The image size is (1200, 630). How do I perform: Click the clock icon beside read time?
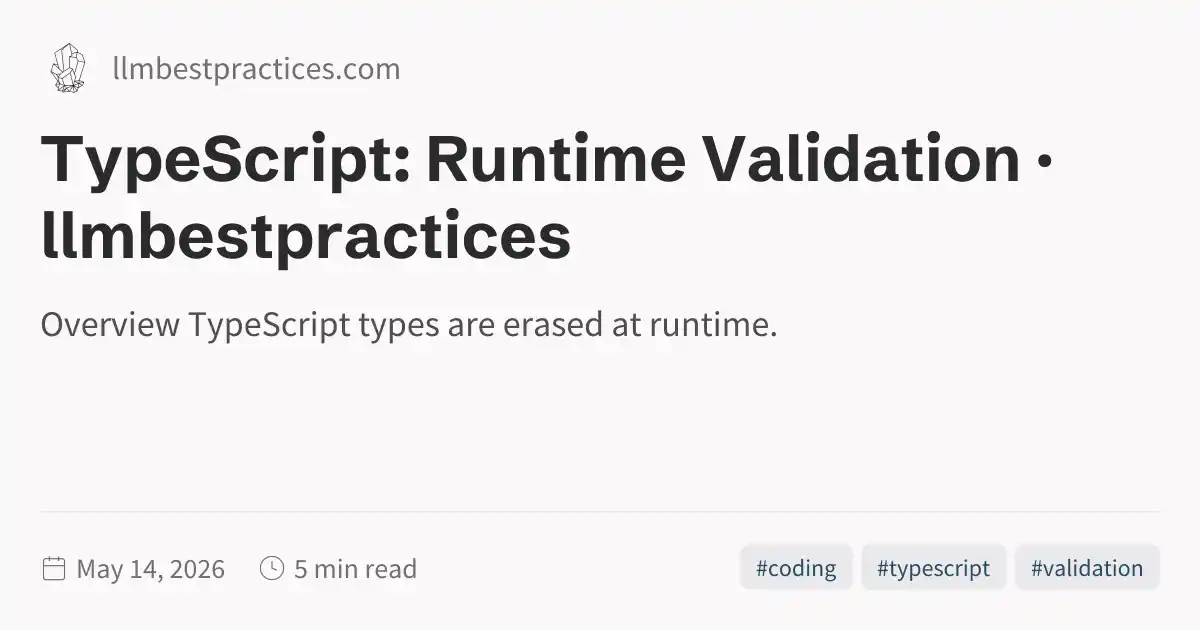click(x=271, y=569)
